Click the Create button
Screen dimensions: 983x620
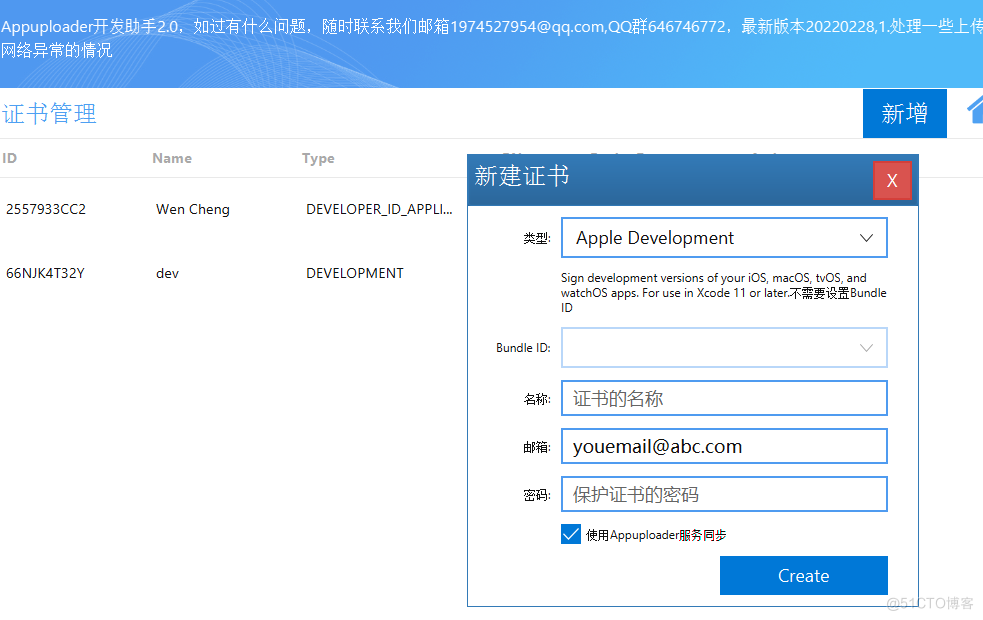tap(804, 575)
